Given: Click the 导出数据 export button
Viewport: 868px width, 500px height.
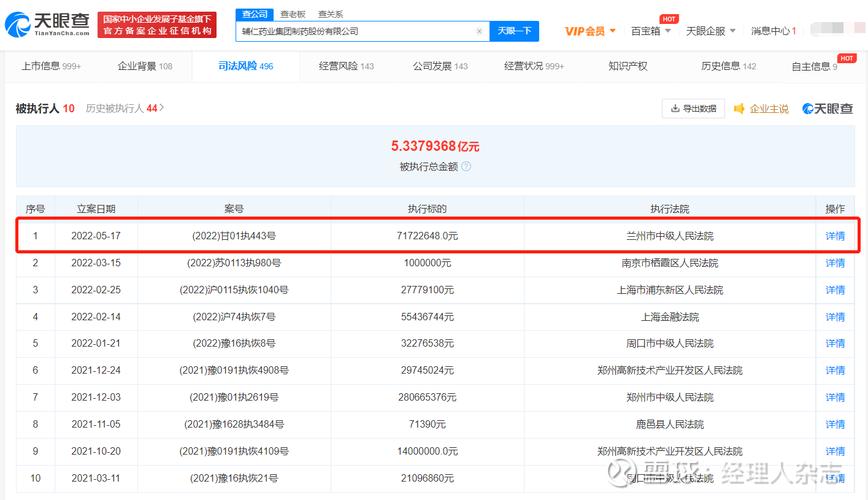Looking at the screenshot, I should tap(692, 108).
